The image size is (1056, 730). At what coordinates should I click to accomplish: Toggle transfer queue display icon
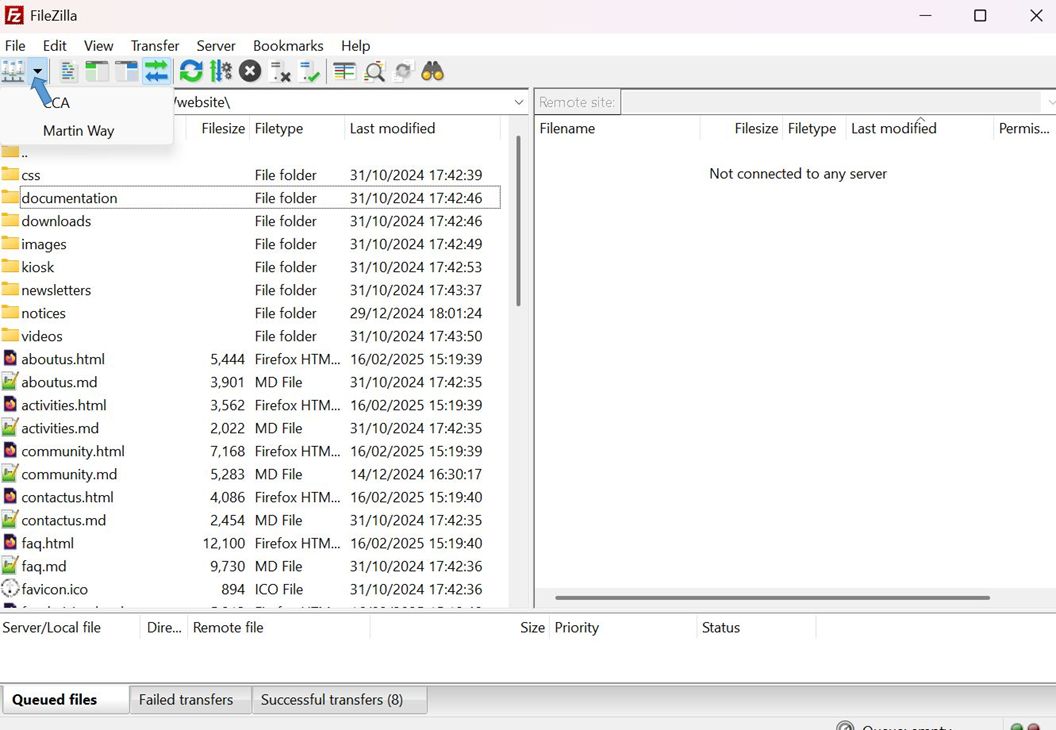[156, 71]
